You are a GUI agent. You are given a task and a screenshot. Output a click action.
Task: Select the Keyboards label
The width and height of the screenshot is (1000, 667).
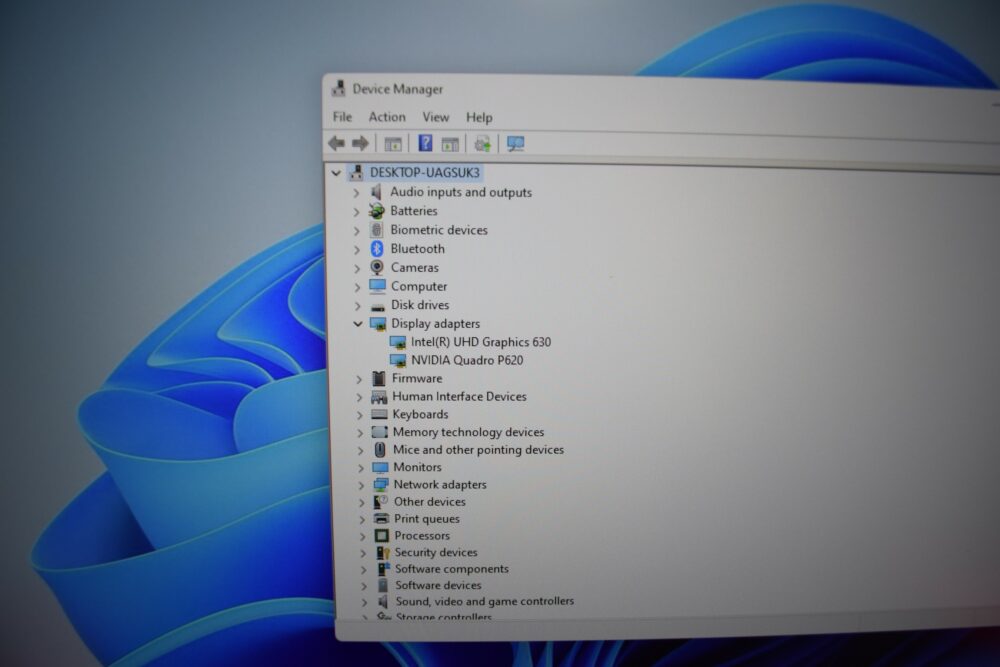click(x=420, y=414)
